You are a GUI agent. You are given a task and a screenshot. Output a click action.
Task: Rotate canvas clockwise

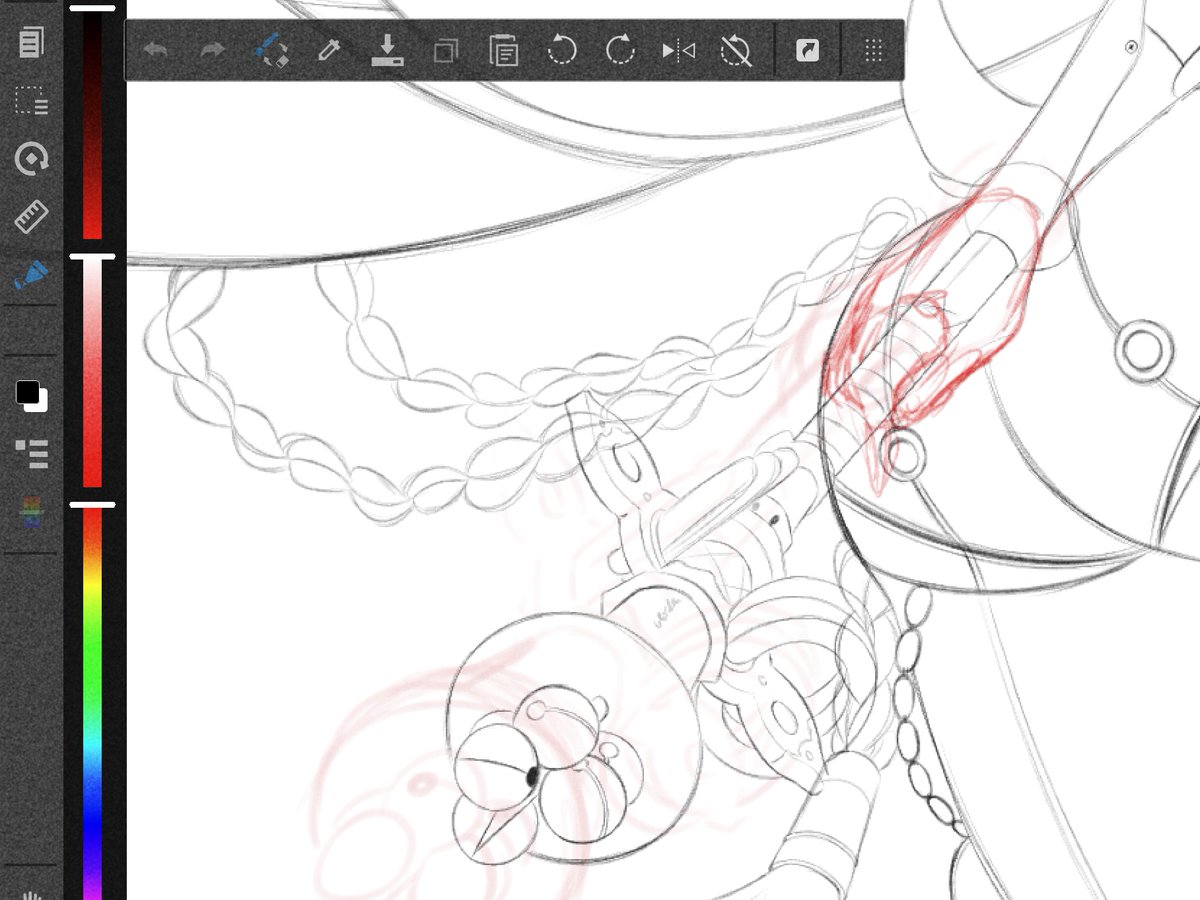(x=620, y=50)
